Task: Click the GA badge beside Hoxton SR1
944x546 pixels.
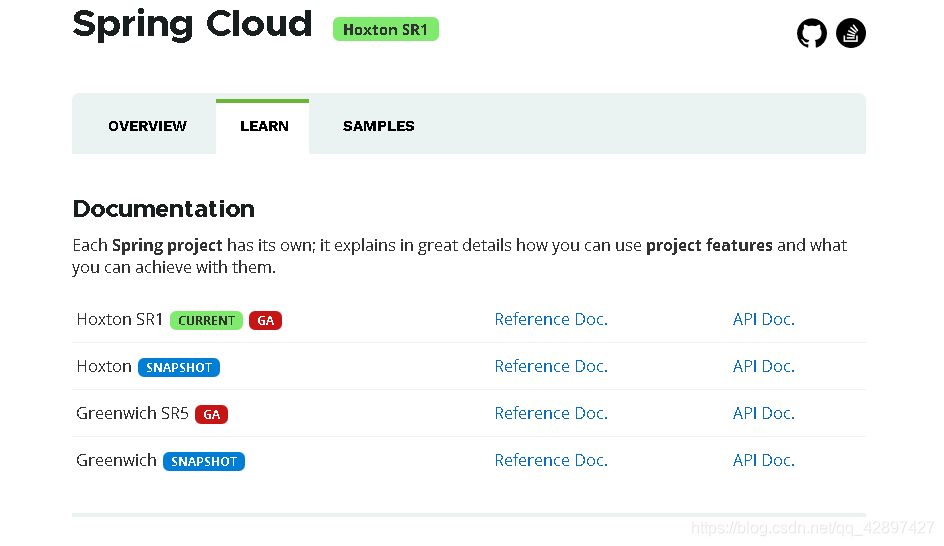Action: pos(266,320)
